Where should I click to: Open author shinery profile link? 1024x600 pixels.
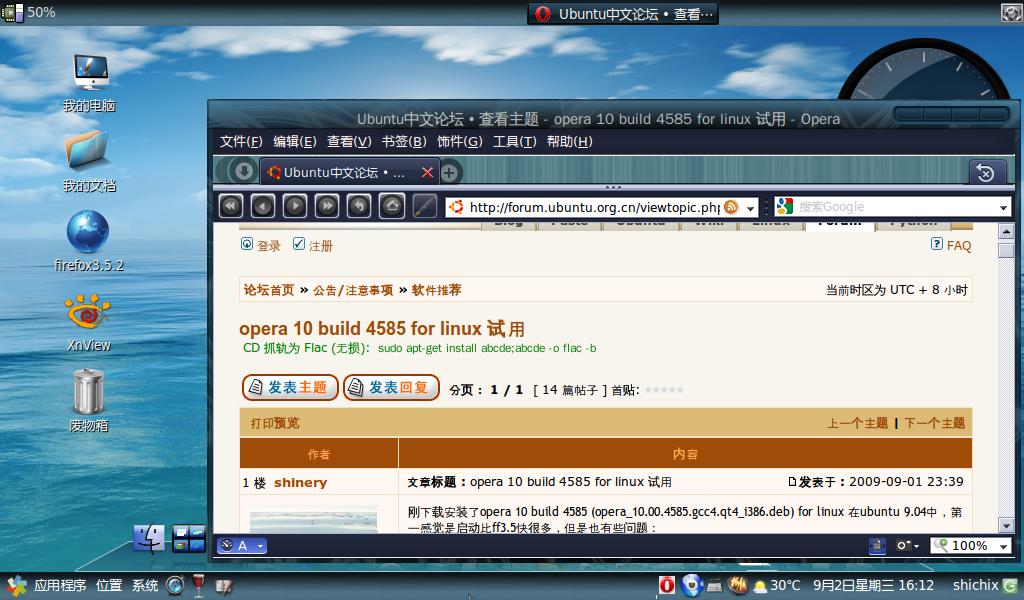(300, 482)
